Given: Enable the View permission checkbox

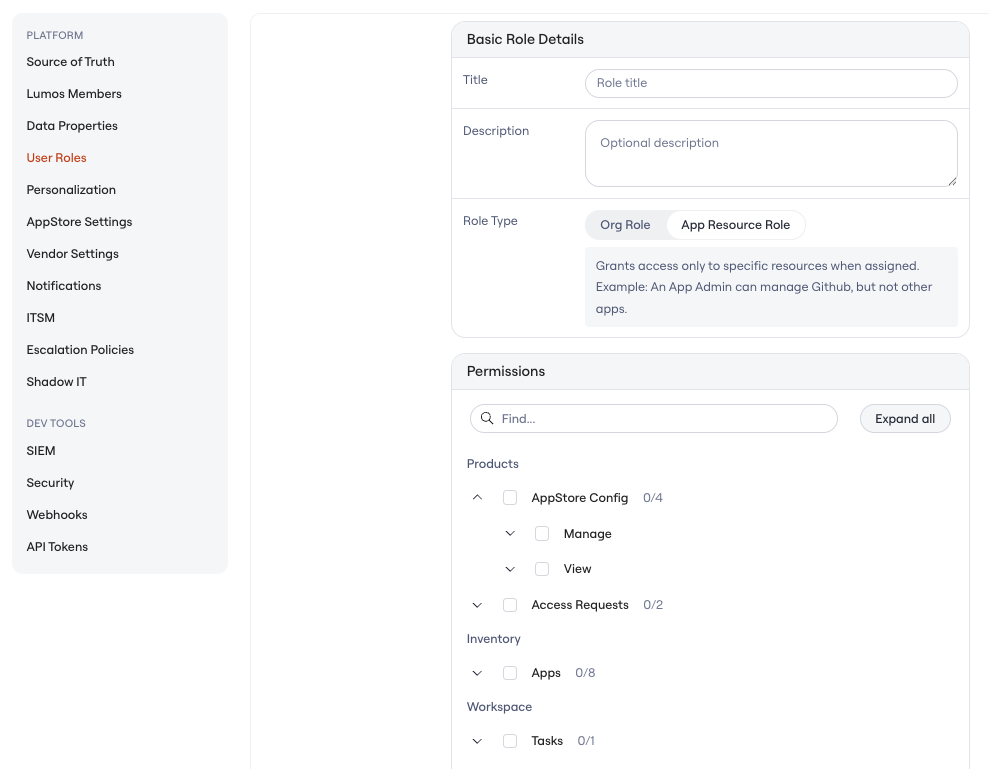Looking at the screenshot, I should tap(542, 569).
